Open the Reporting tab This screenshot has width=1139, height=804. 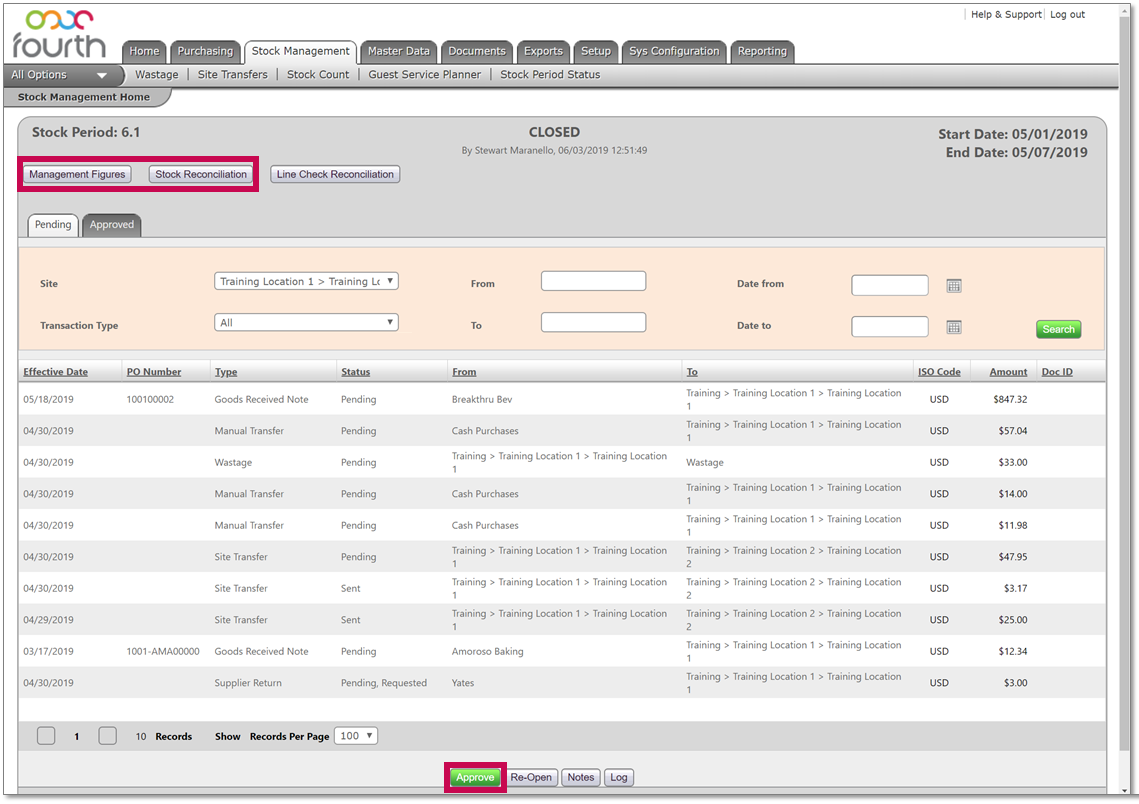click(x=762, y=52)
